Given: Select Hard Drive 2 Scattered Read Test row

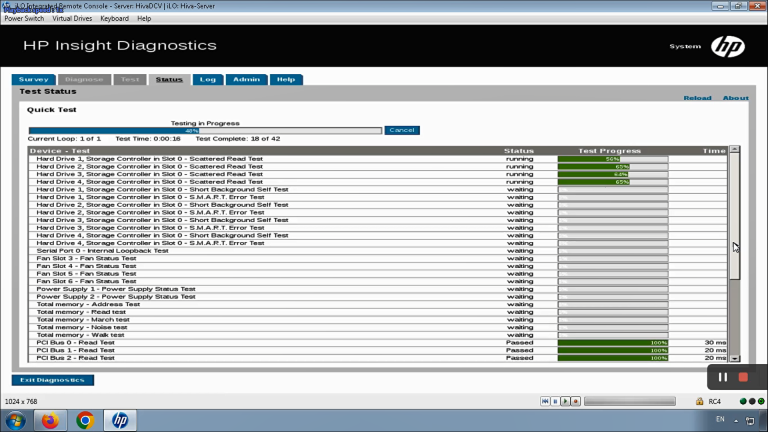Looking at the screenshot, I should [378, 167].
